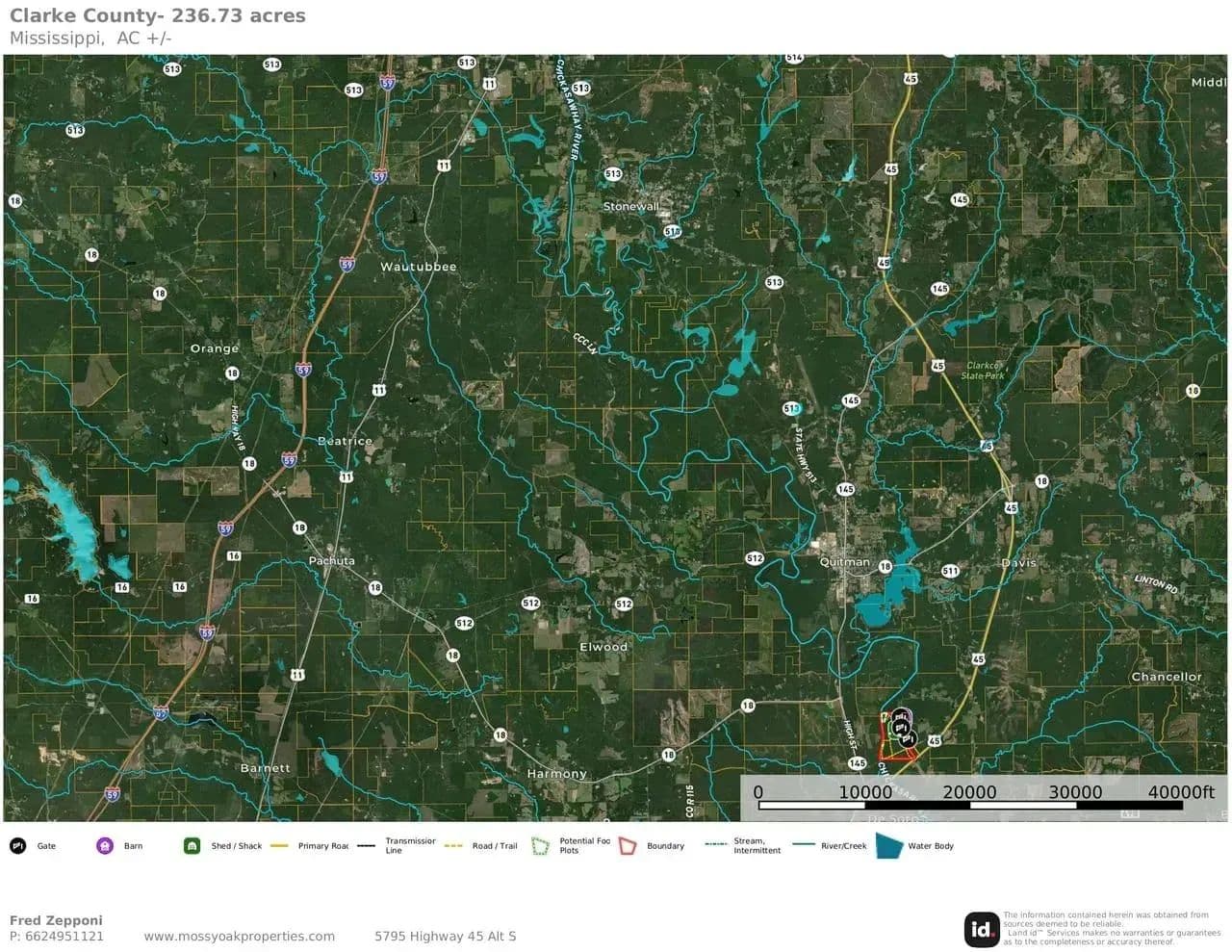1232x952 pixels.
Task: Click the Water Body legend symbol
Action: click(x=888, y=846)
